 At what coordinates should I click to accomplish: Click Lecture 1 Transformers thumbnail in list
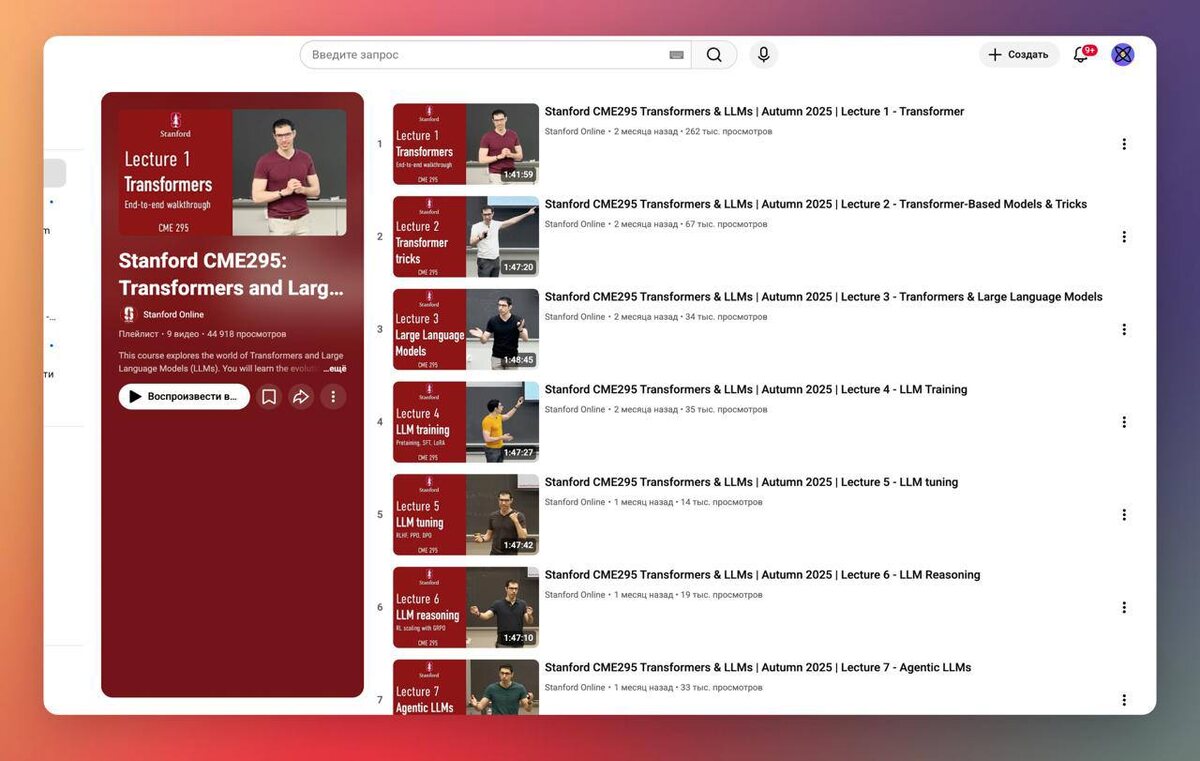click(x=466, y=144)
